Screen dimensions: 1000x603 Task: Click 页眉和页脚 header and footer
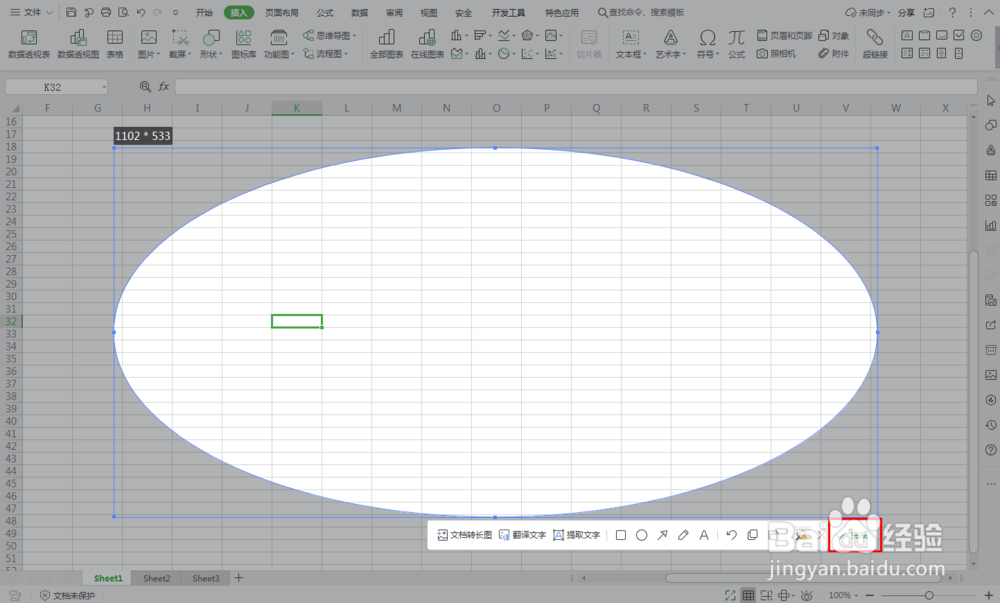pyautogui.click(x=784, y=36)
